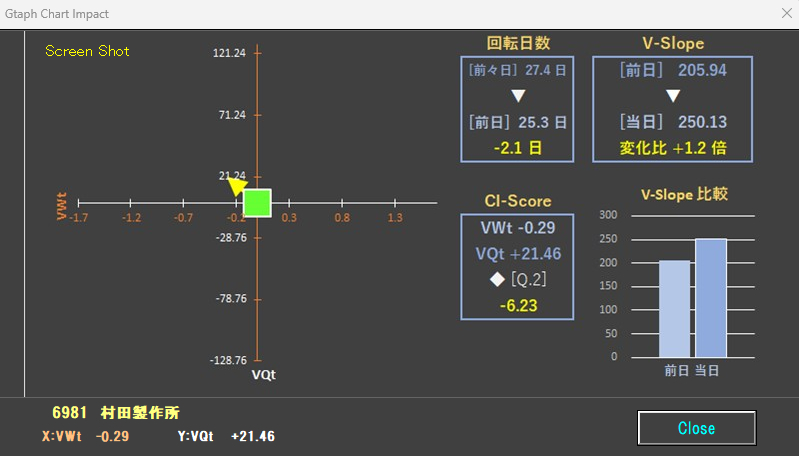The image size is (799, 456).
Task: Click the white diamond beside [Q.2]
Action: 497,279
